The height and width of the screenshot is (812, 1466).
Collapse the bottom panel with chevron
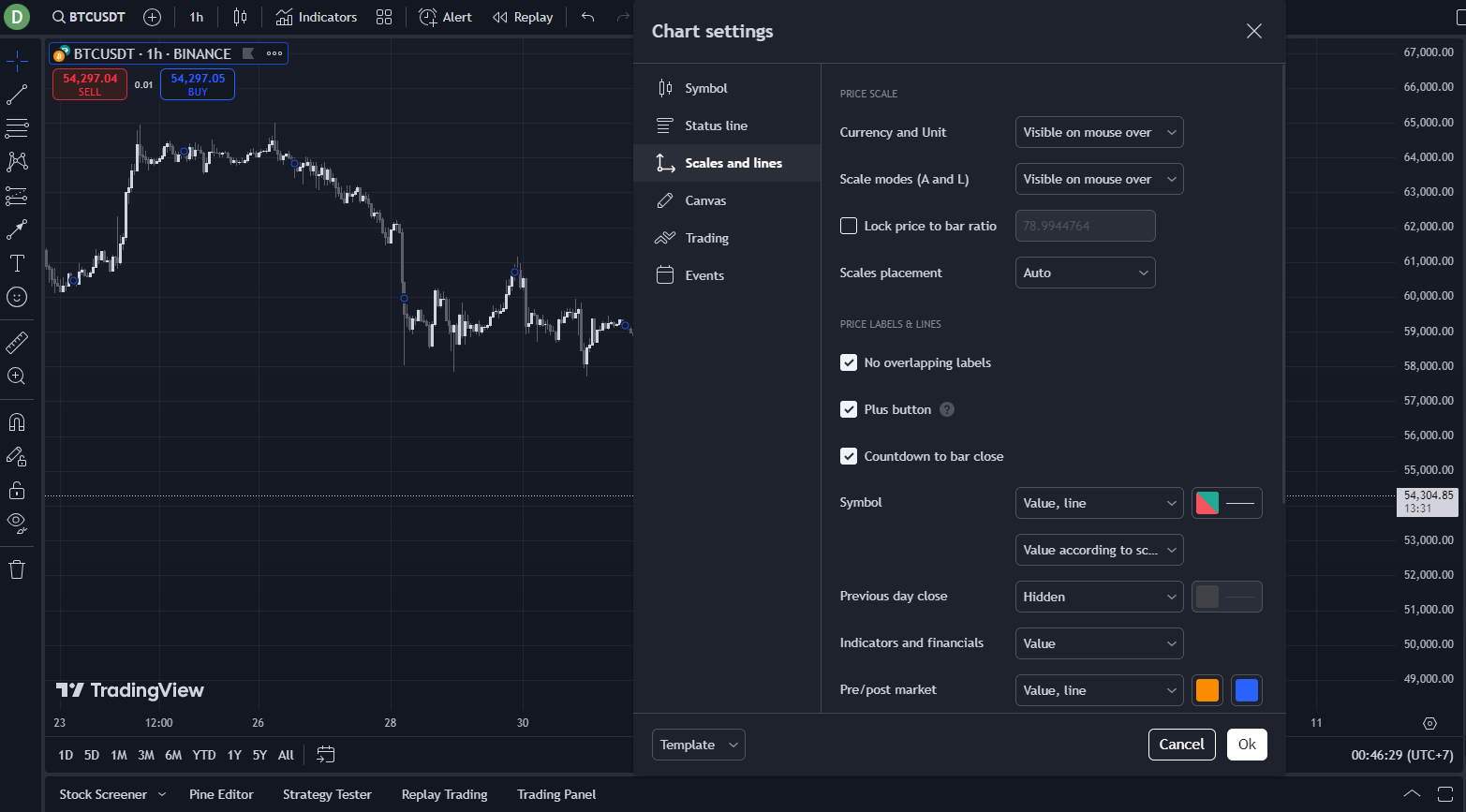click(1412, 794)
